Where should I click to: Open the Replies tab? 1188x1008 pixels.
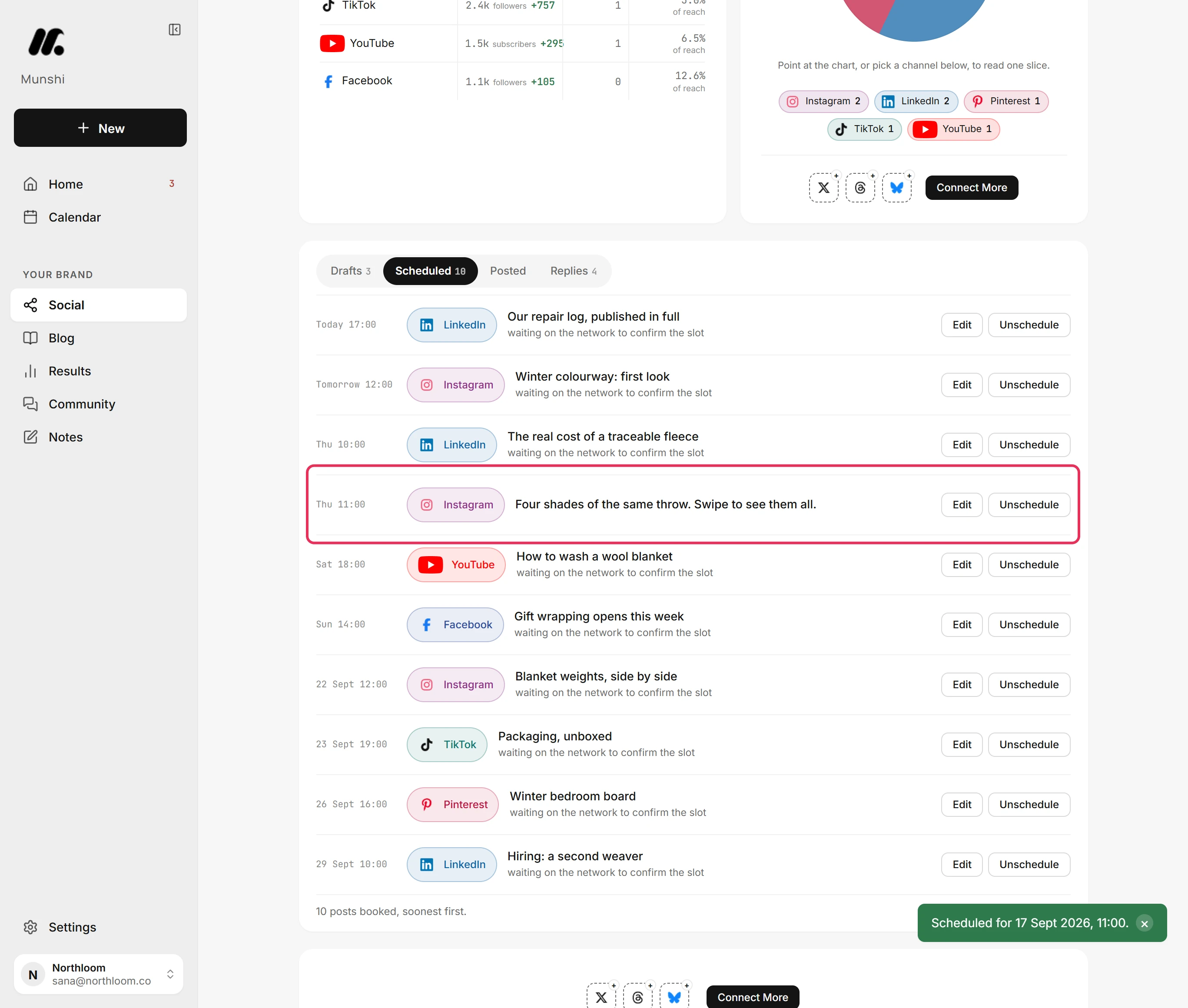click(573, 271)
